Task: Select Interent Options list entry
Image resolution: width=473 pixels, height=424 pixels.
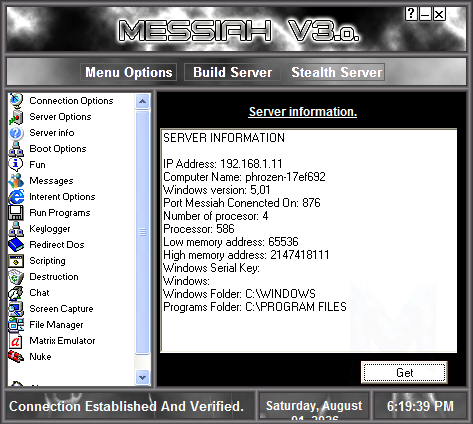Action: [62, 197]
